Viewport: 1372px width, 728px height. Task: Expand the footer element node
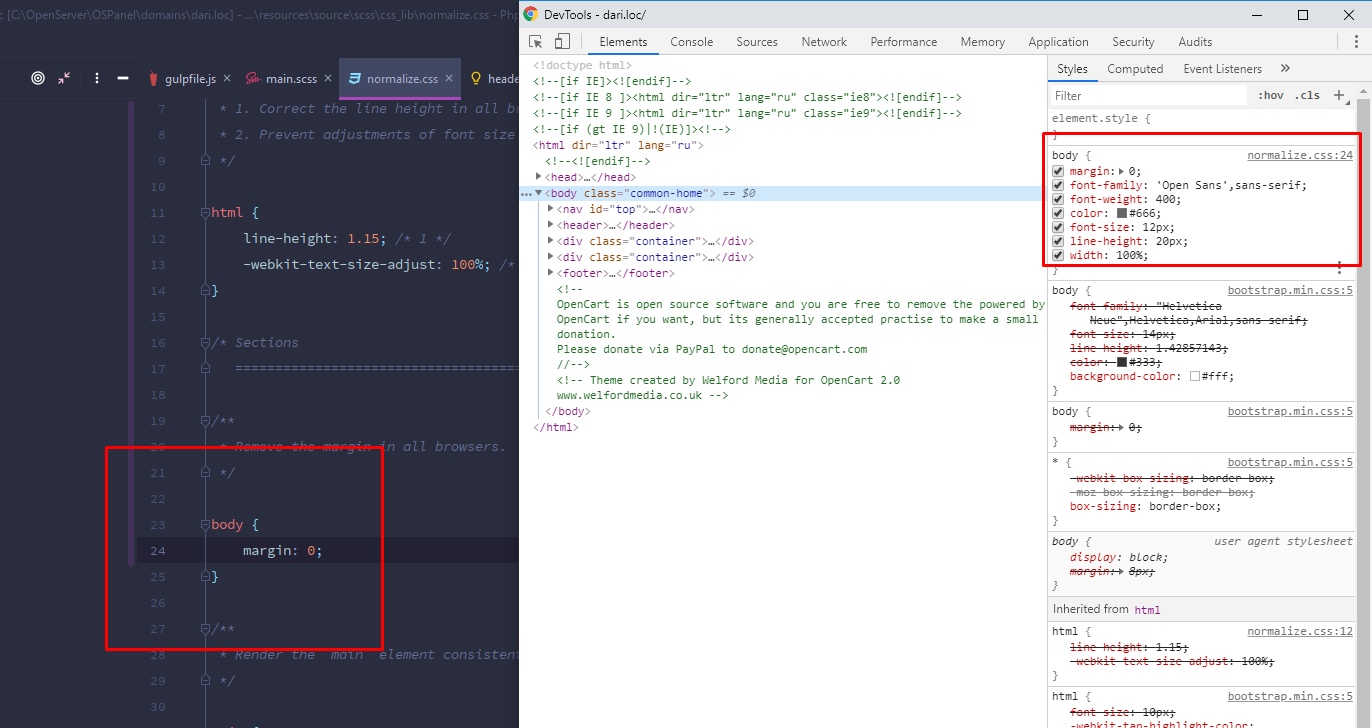coord(551,273)
